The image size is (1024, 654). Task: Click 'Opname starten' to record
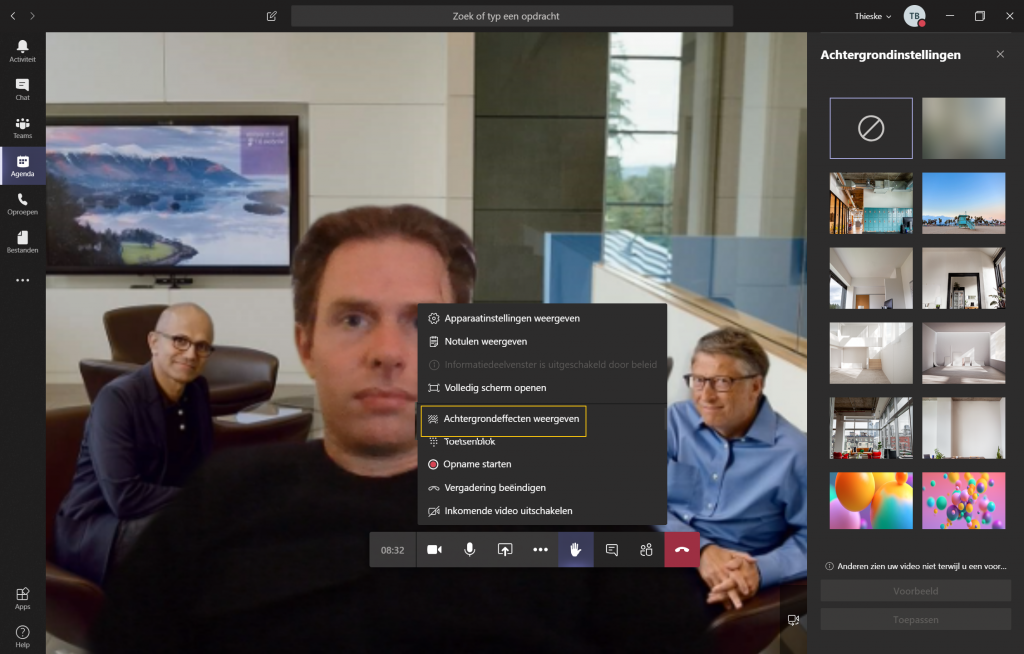(542, 464)
